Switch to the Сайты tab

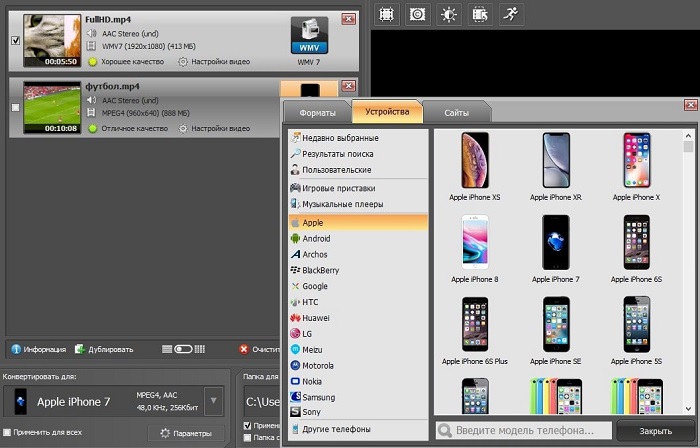456,113
